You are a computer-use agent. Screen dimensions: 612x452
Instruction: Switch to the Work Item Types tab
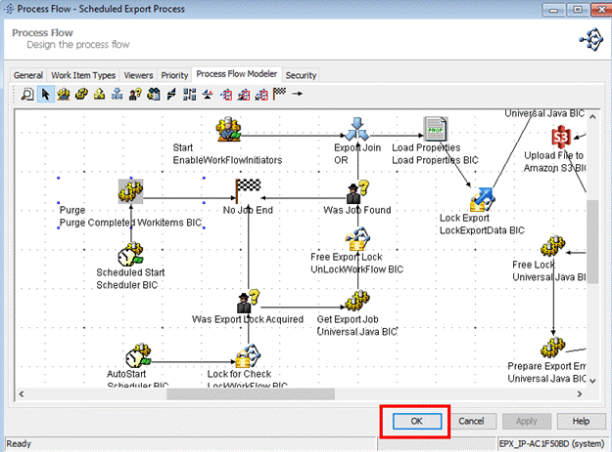(x=83, y=75)
